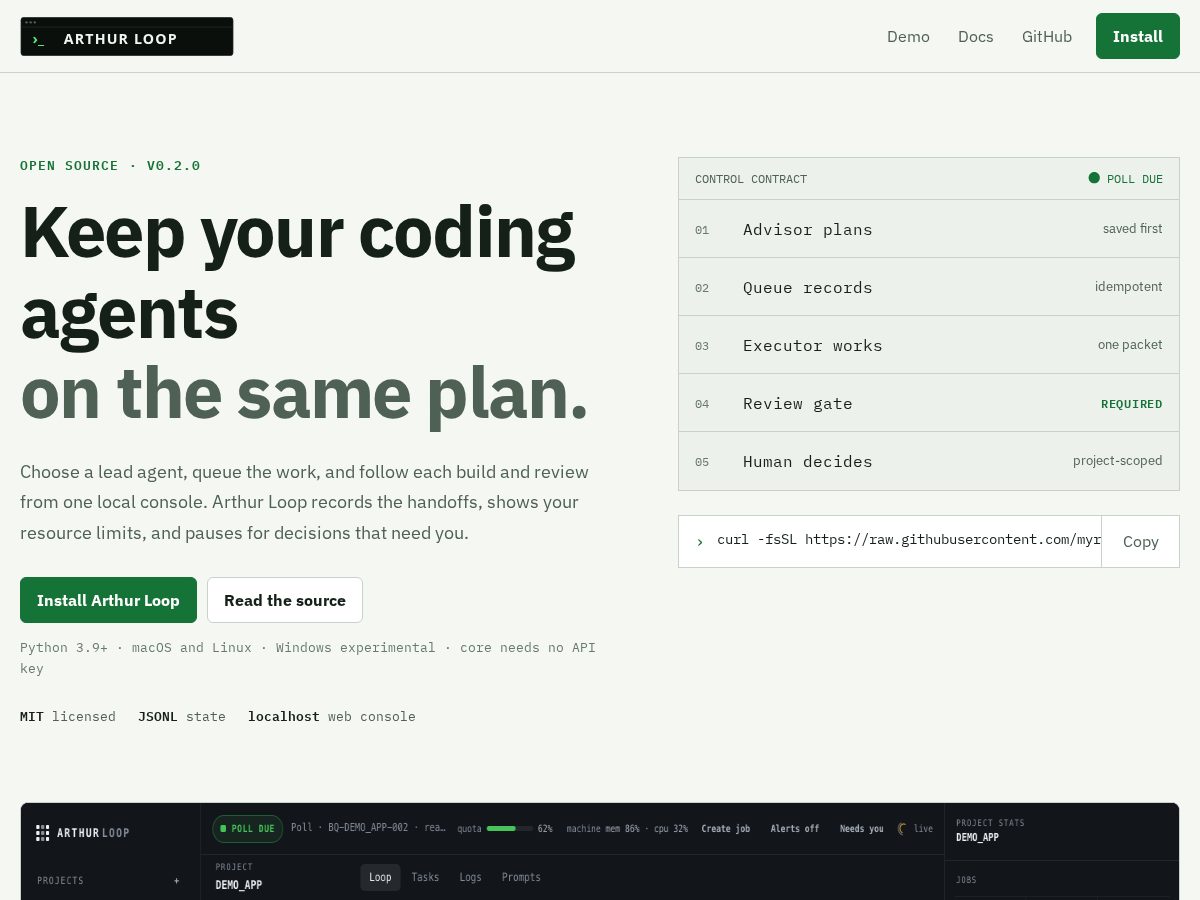The height and width of the screenshot is (900, 1200).
Task: Select the Human decides contract row
Action: point(929,461)
